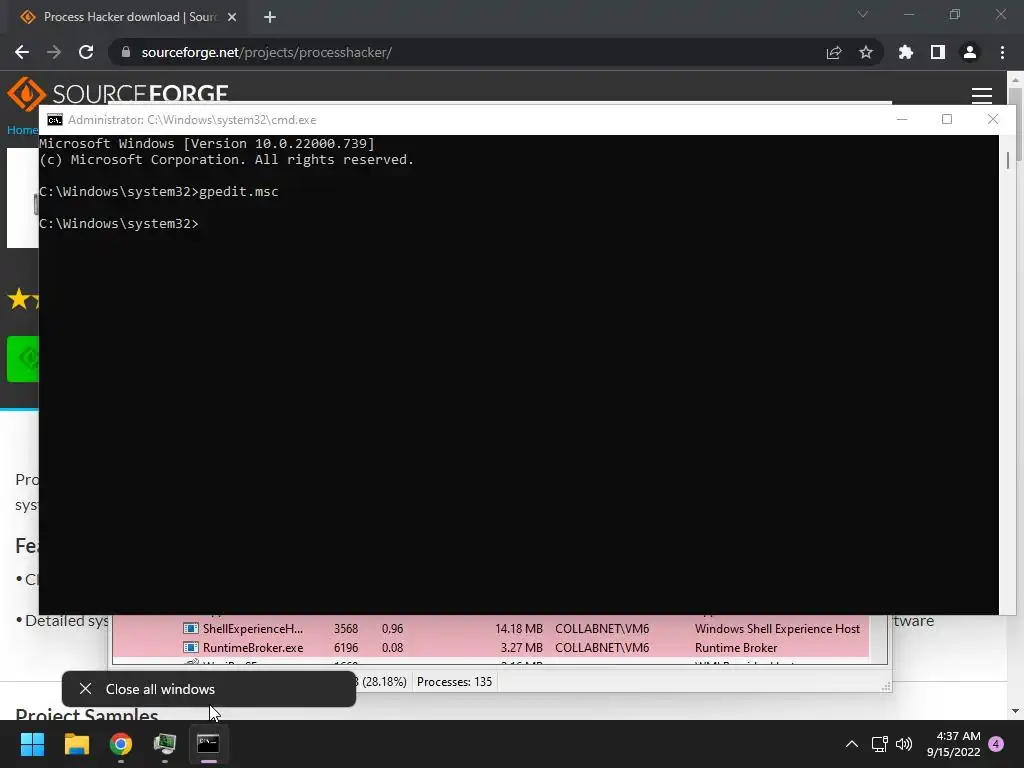Open clock showing 4:37 AM
The width and height of the screenshot is (1024, 768).
(953, 744)
